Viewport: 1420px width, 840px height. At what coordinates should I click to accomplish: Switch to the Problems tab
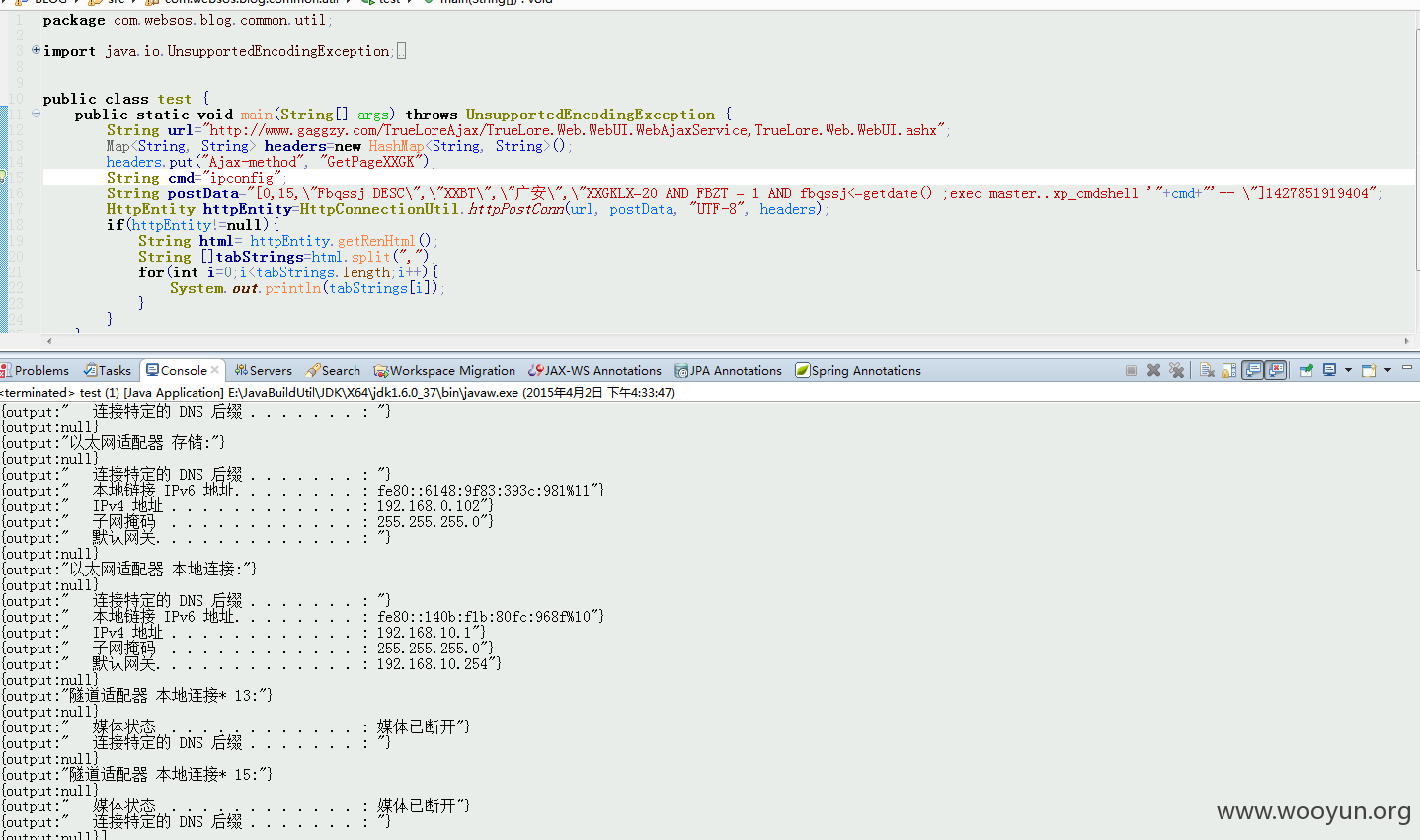[36, 371]
